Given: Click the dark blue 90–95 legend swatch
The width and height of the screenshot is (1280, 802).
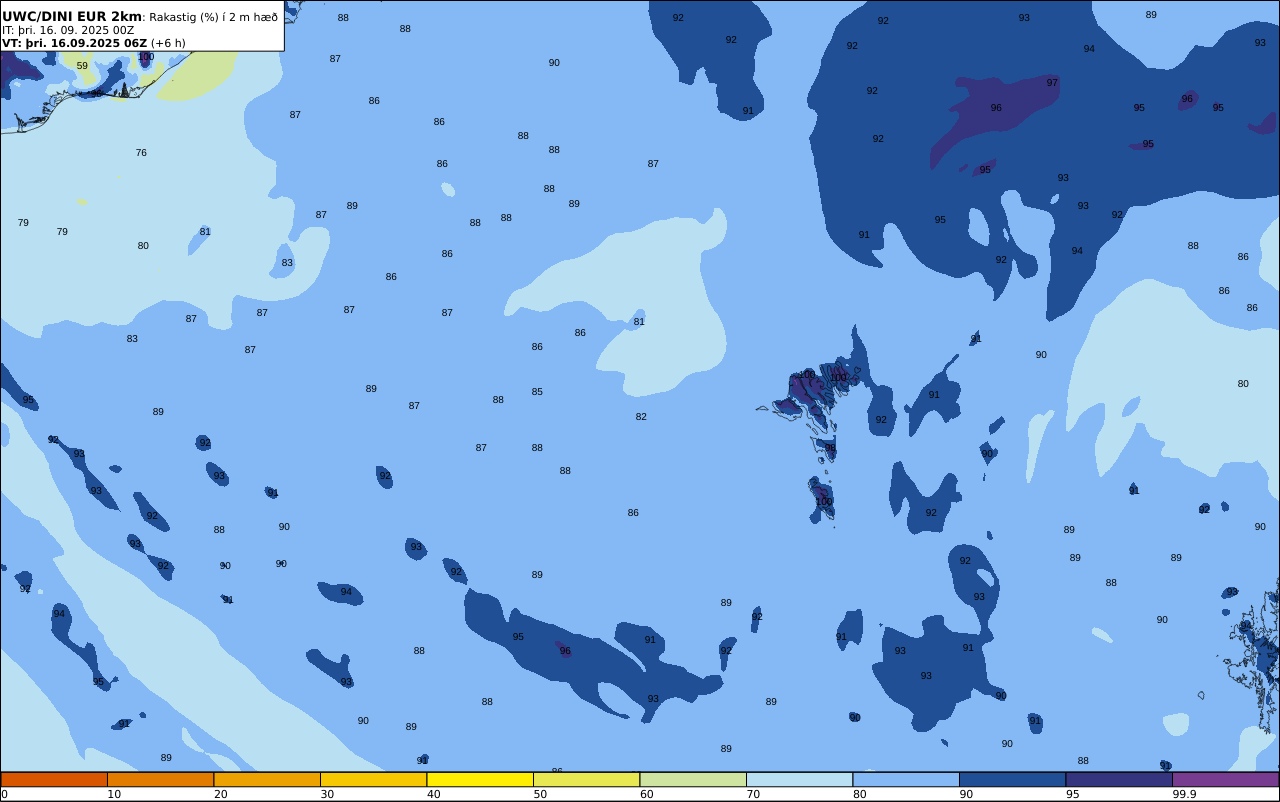Looking at the screenshot, I should [1012, 779].
